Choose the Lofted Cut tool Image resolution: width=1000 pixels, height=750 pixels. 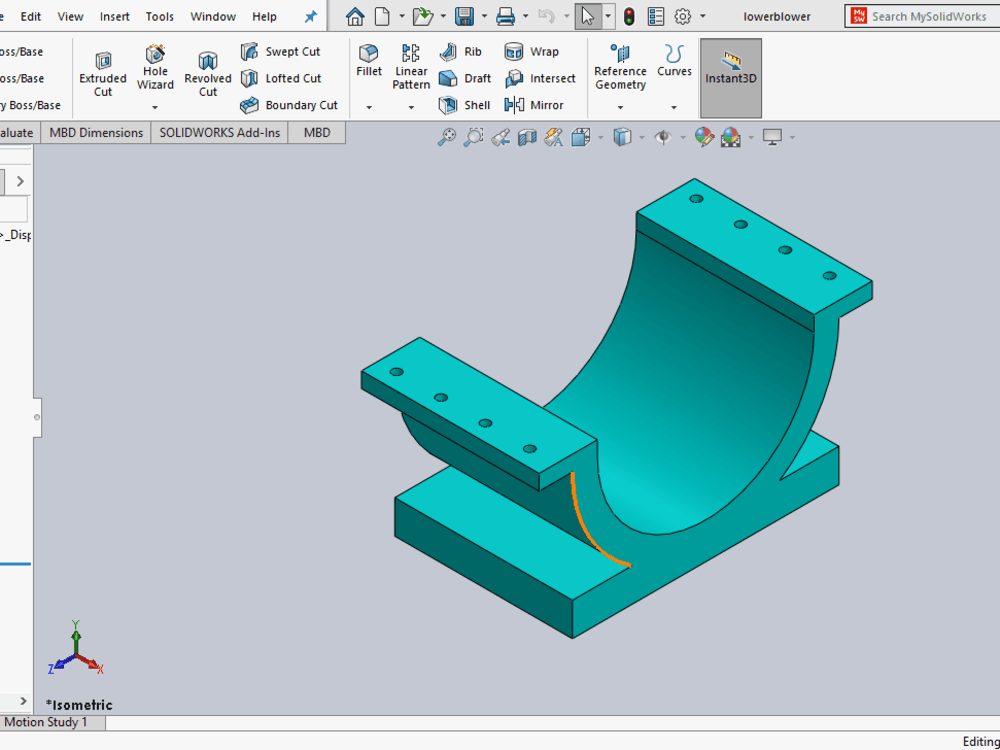tap(281, 78)
